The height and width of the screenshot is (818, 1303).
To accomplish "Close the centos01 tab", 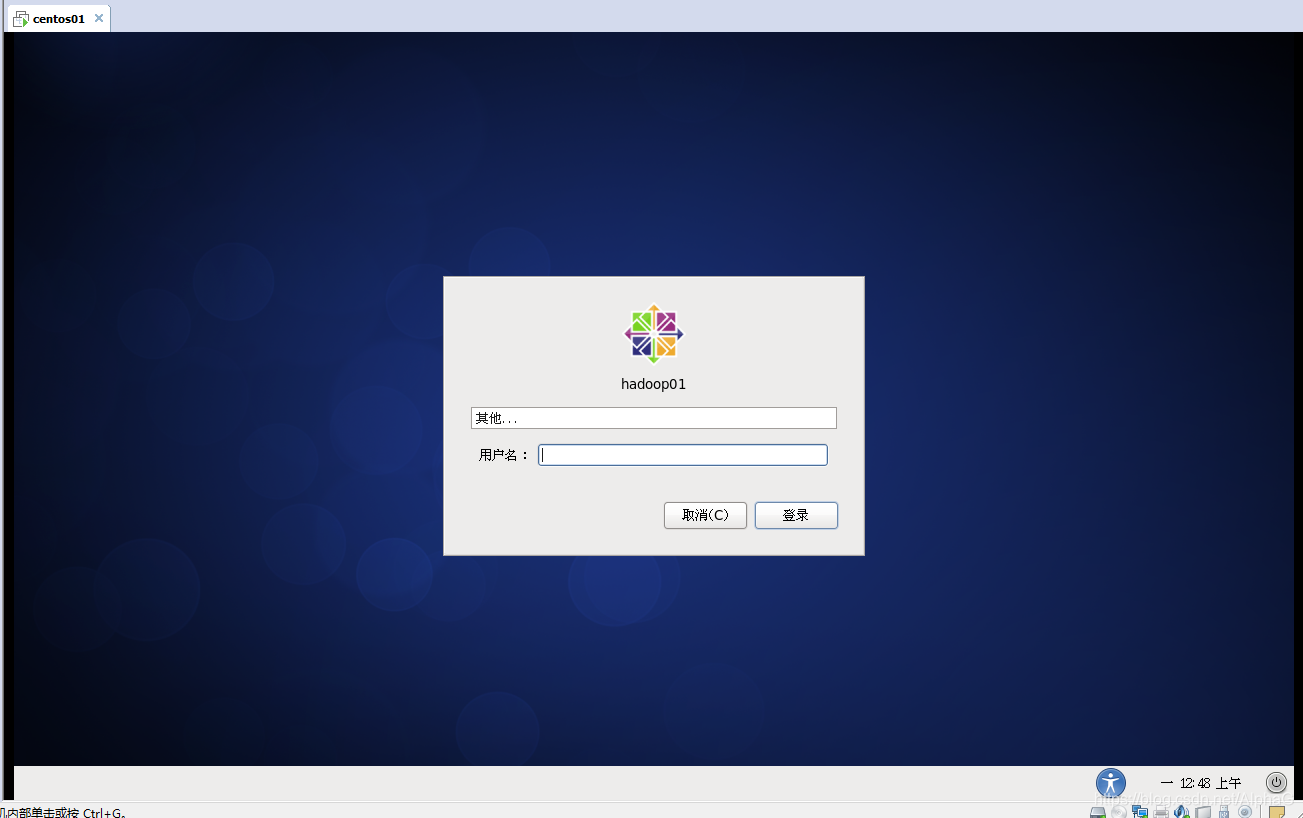I will pos(99,18).
